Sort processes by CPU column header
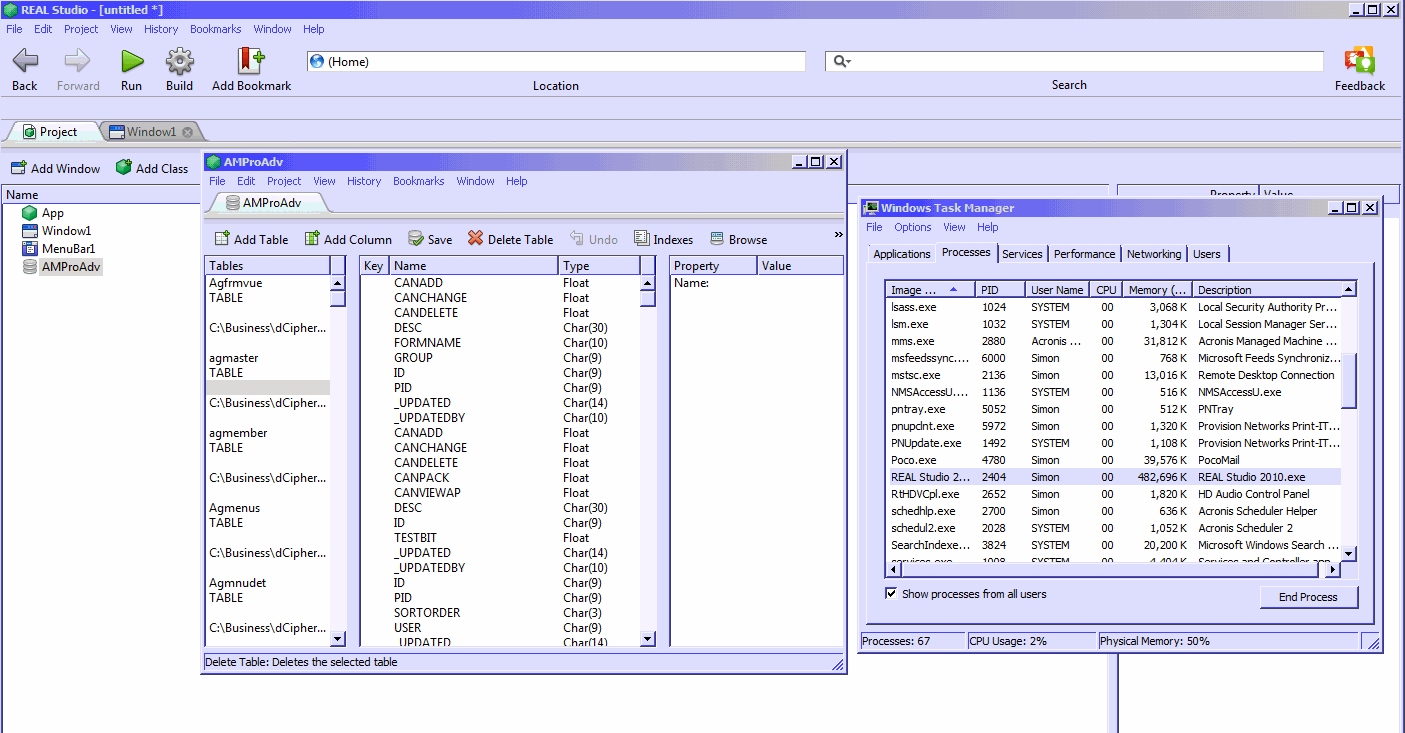 click(x=1105, y=289)
